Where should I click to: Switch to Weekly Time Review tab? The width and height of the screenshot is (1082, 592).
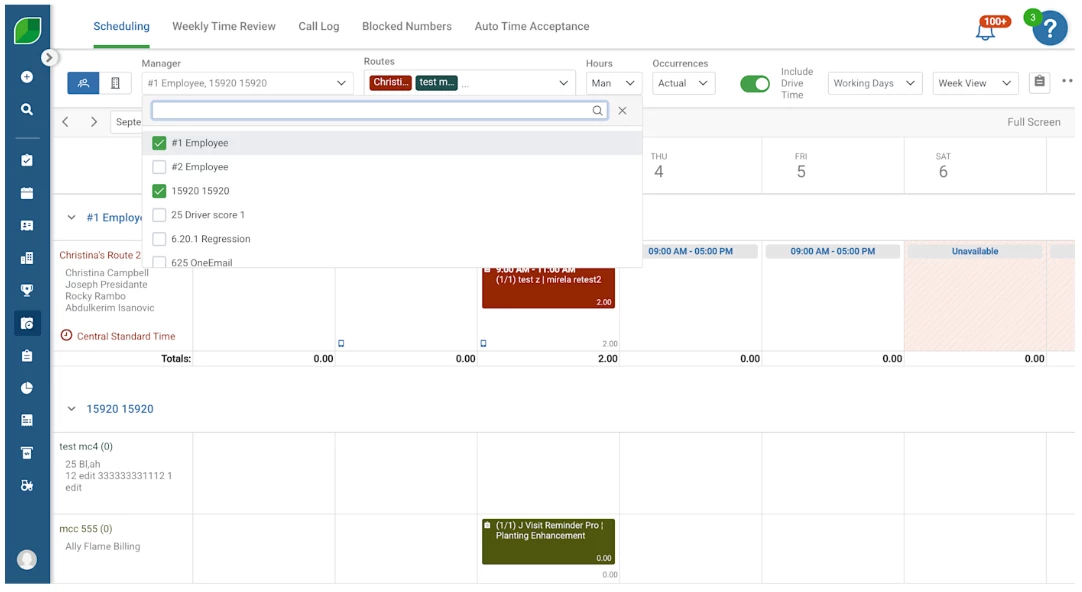point(224,26)
